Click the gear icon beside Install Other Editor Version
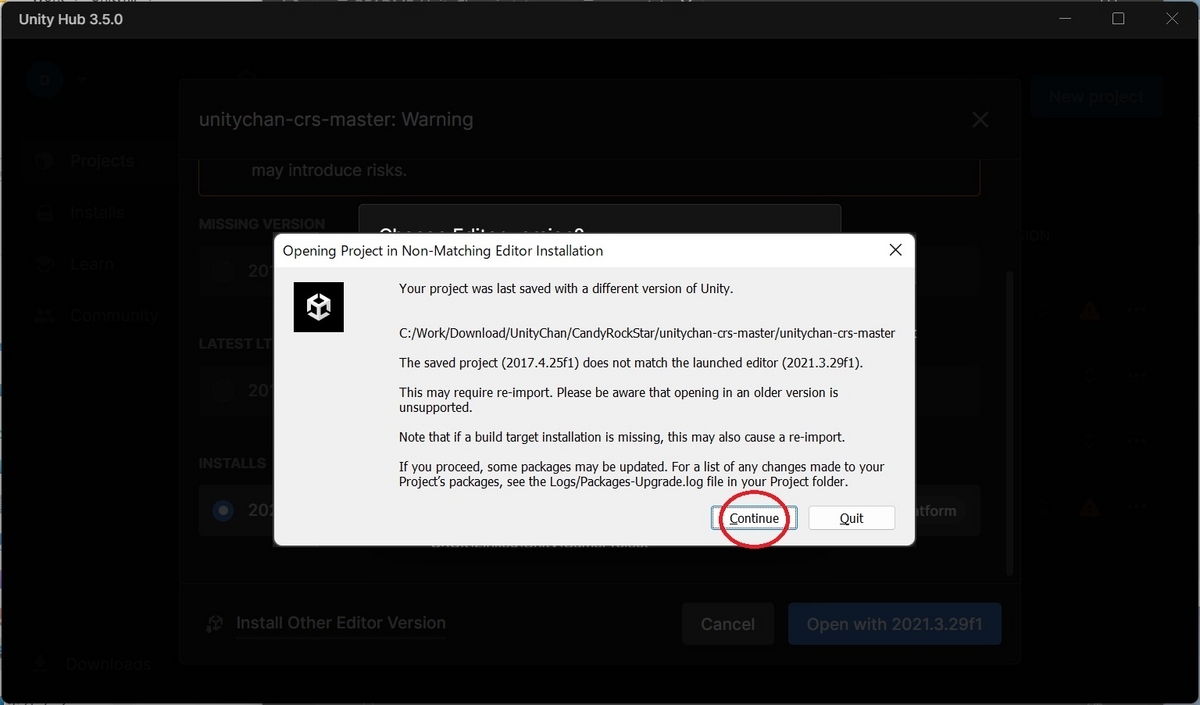This screenshot has height=705, width=1200. (214, 624)
